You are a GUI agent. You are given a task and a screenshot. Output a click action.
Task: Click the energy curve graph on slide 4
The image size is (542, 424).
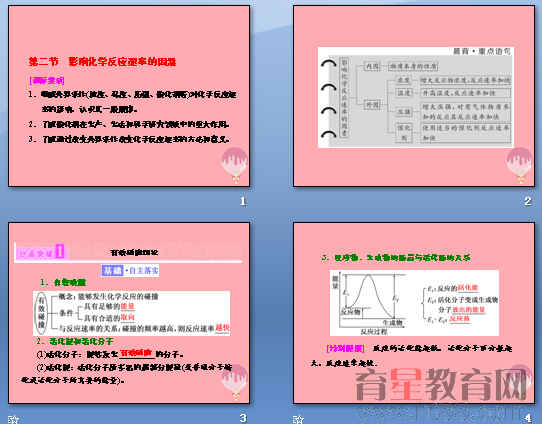click(x=369, y=304)
